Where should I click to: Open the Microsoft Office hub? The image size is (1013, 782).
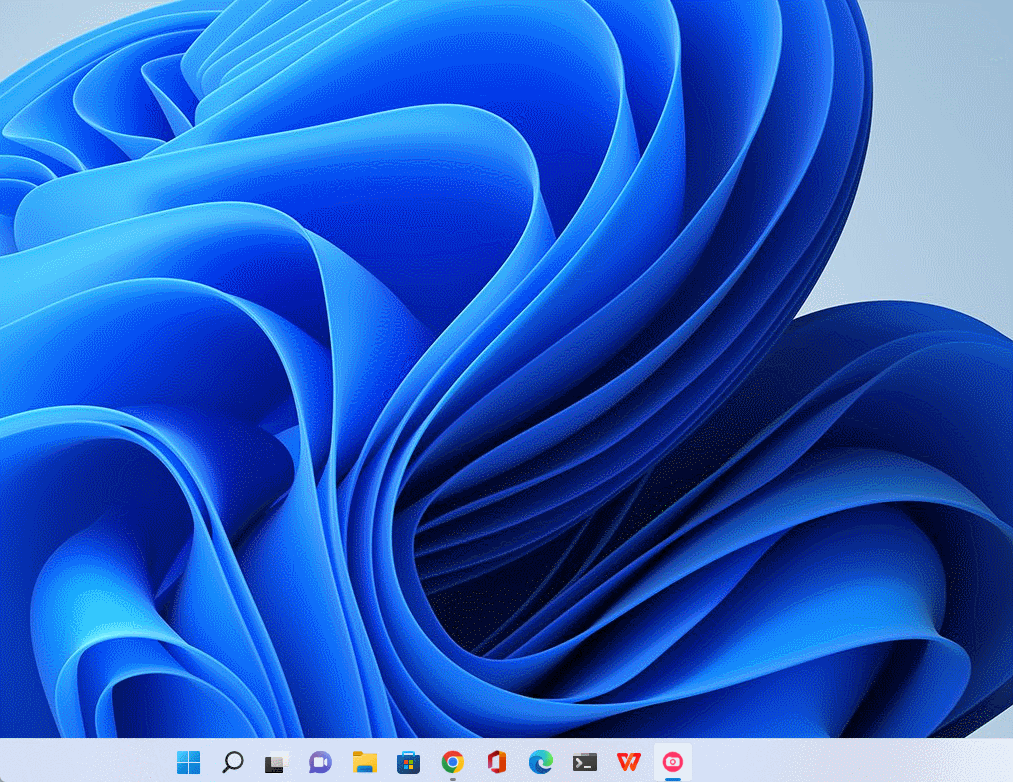(496, 762)
